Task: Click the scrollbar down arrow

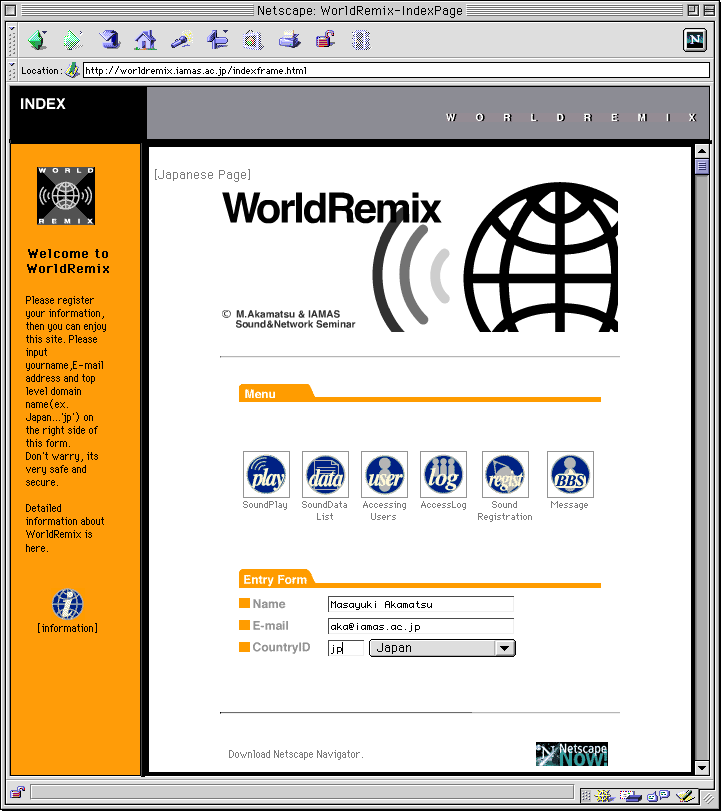Action: coord(701,768)
